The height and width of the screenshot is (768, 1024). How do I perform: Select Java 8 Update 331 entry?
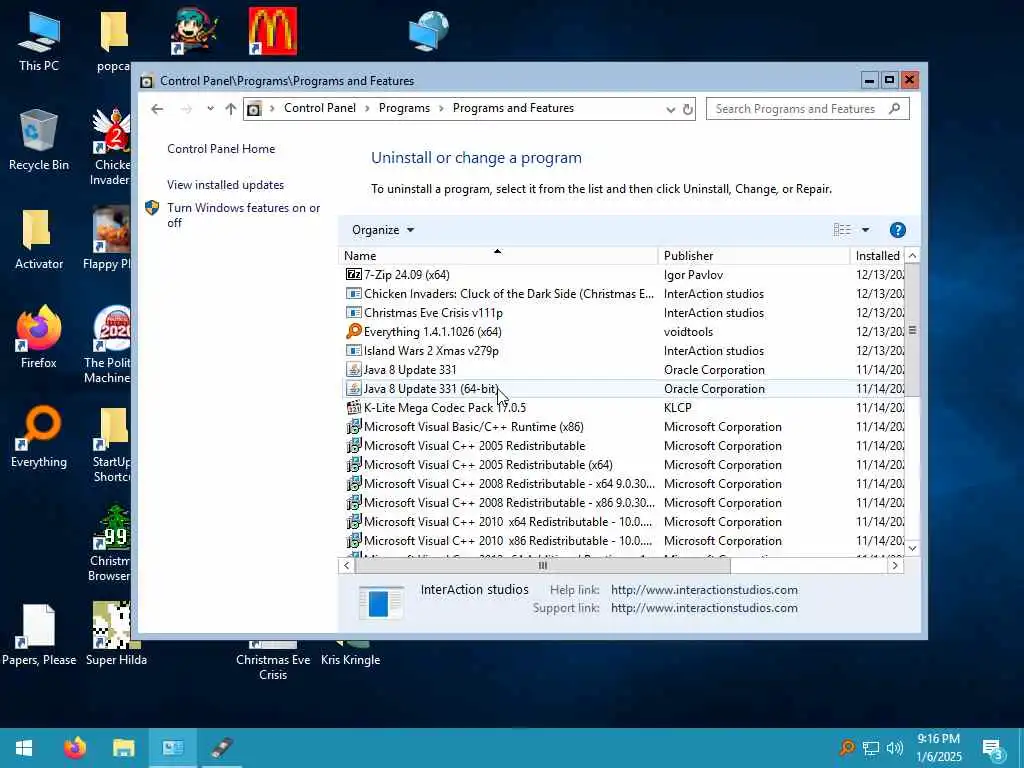624,370
